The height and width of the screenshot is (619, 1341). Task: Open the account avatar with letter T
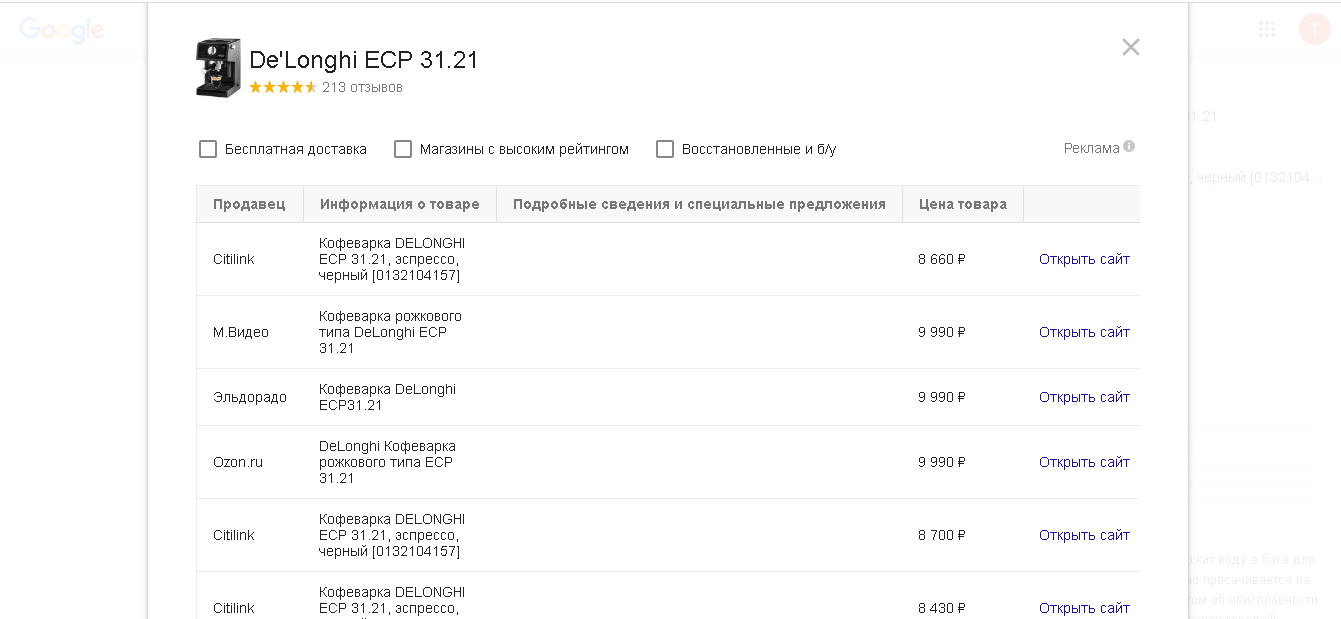pyautogui.click(x=1314, y=29)
